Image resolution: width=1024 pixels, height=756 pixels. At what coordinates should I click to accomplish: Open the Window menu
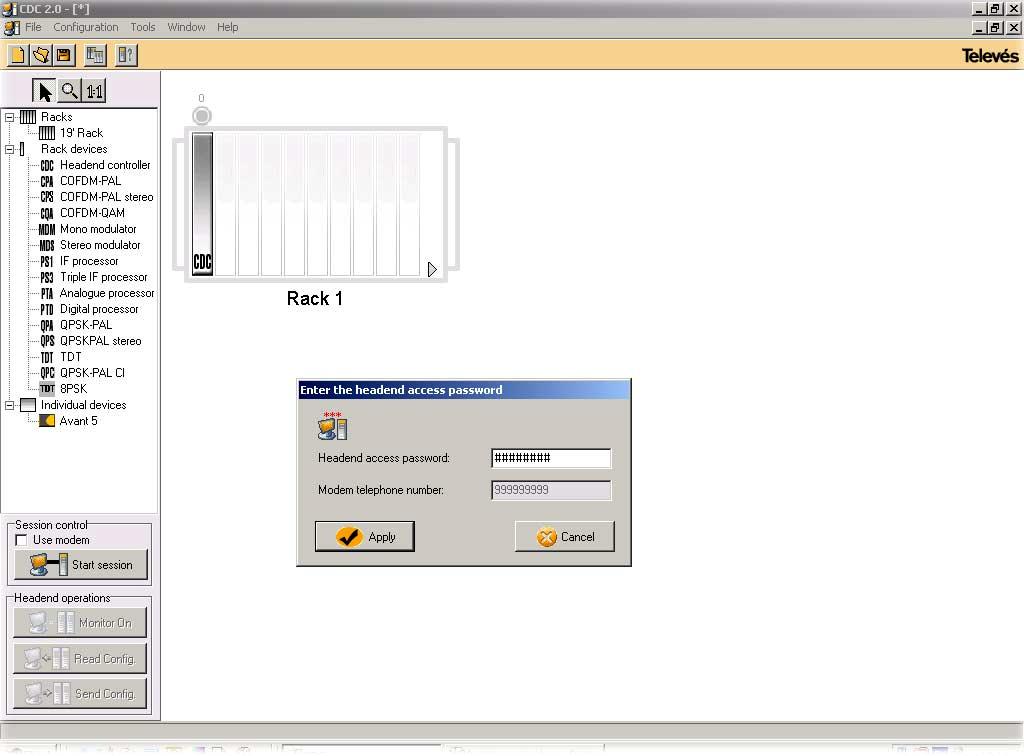(186, 27)
